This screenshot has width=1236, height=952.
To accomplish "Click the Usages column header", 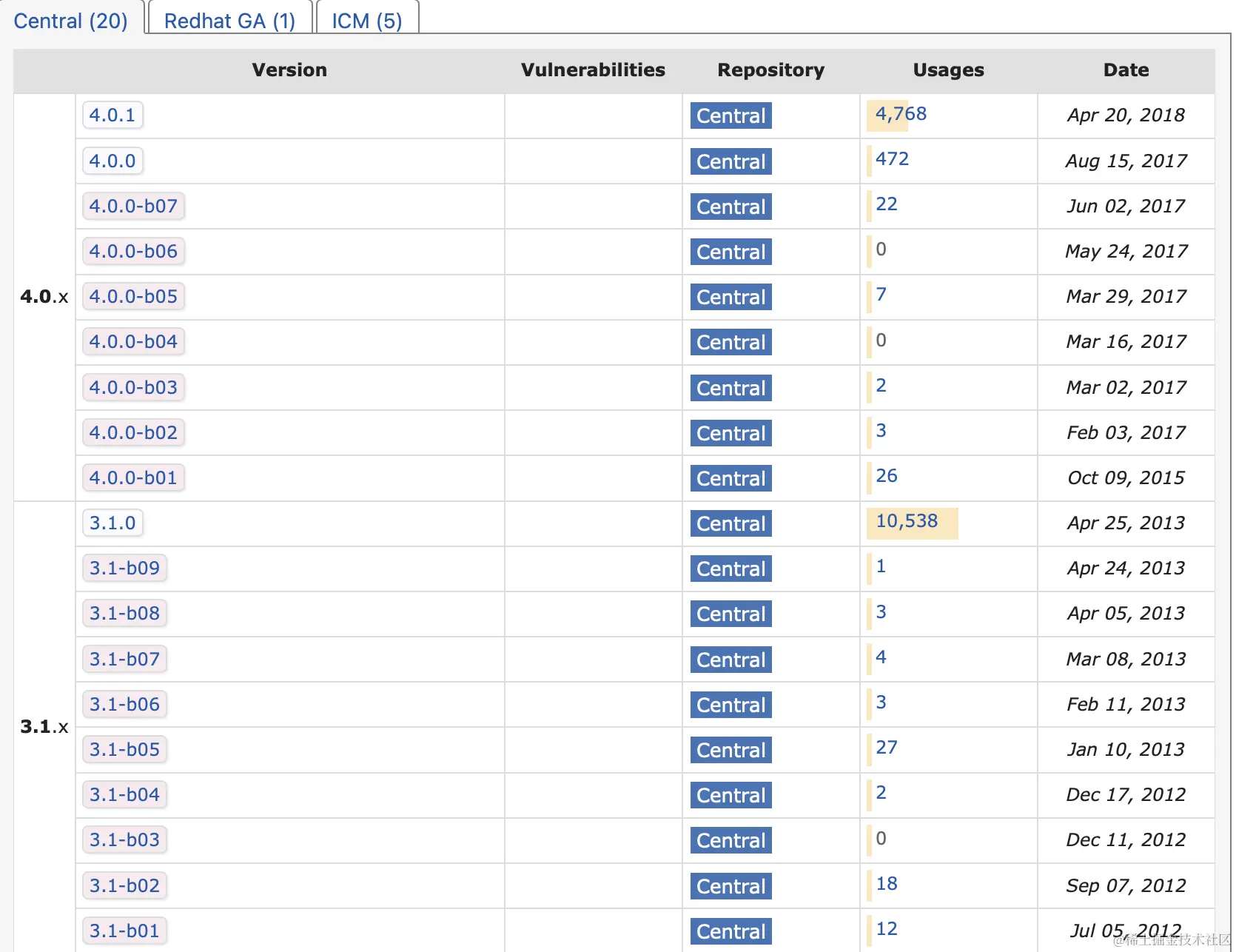I will point(948,70).
